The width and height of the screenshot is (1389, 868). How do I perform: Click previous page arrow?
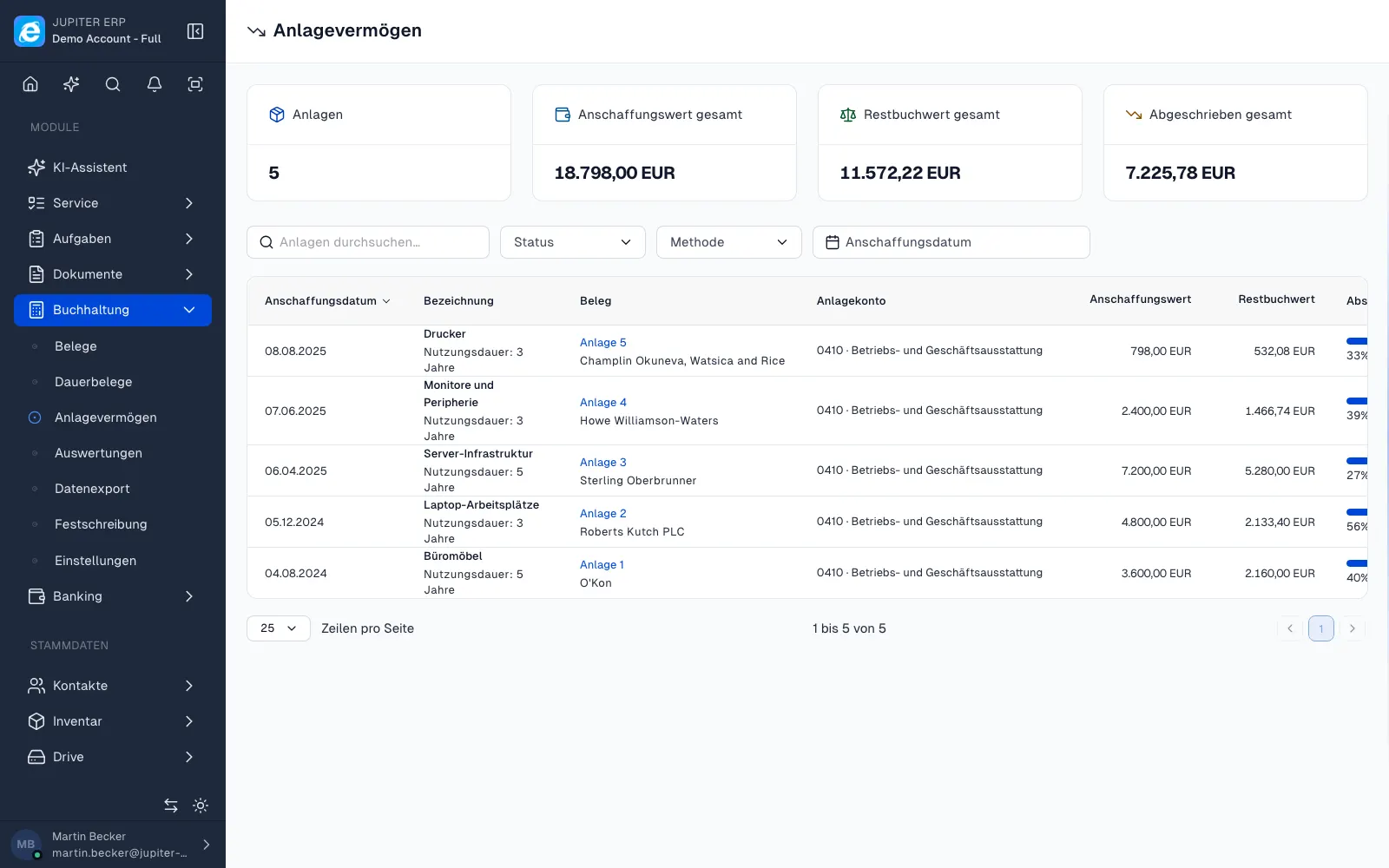click(1290, 628)
